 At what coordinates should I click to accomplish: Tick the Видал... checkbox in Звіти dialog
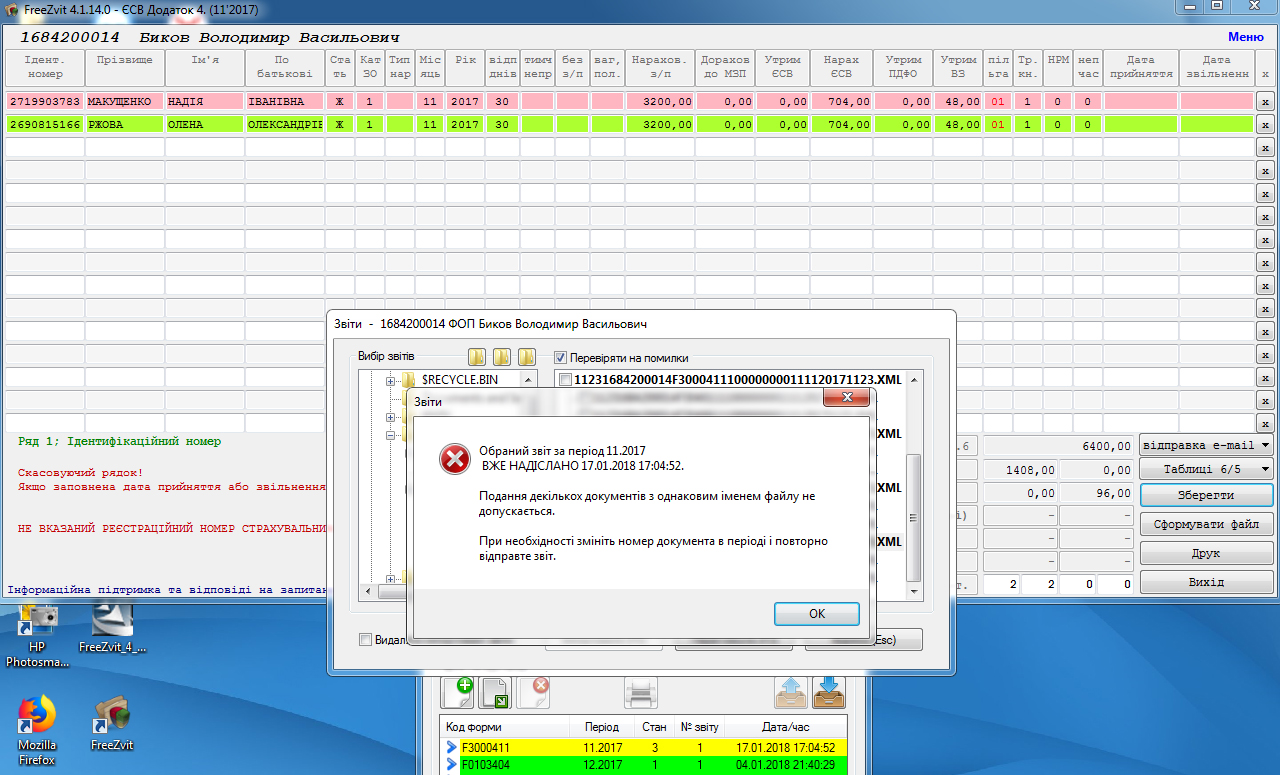pos(365,640)
